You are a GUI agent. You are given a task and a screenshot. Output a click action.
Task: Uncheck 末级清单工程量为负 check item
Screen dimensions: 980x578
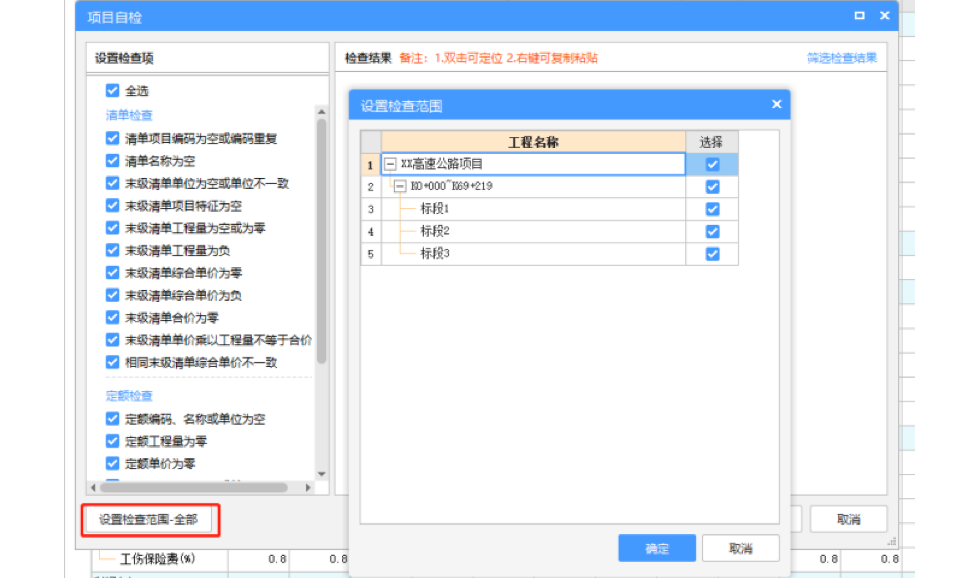(x=113, y=250)
